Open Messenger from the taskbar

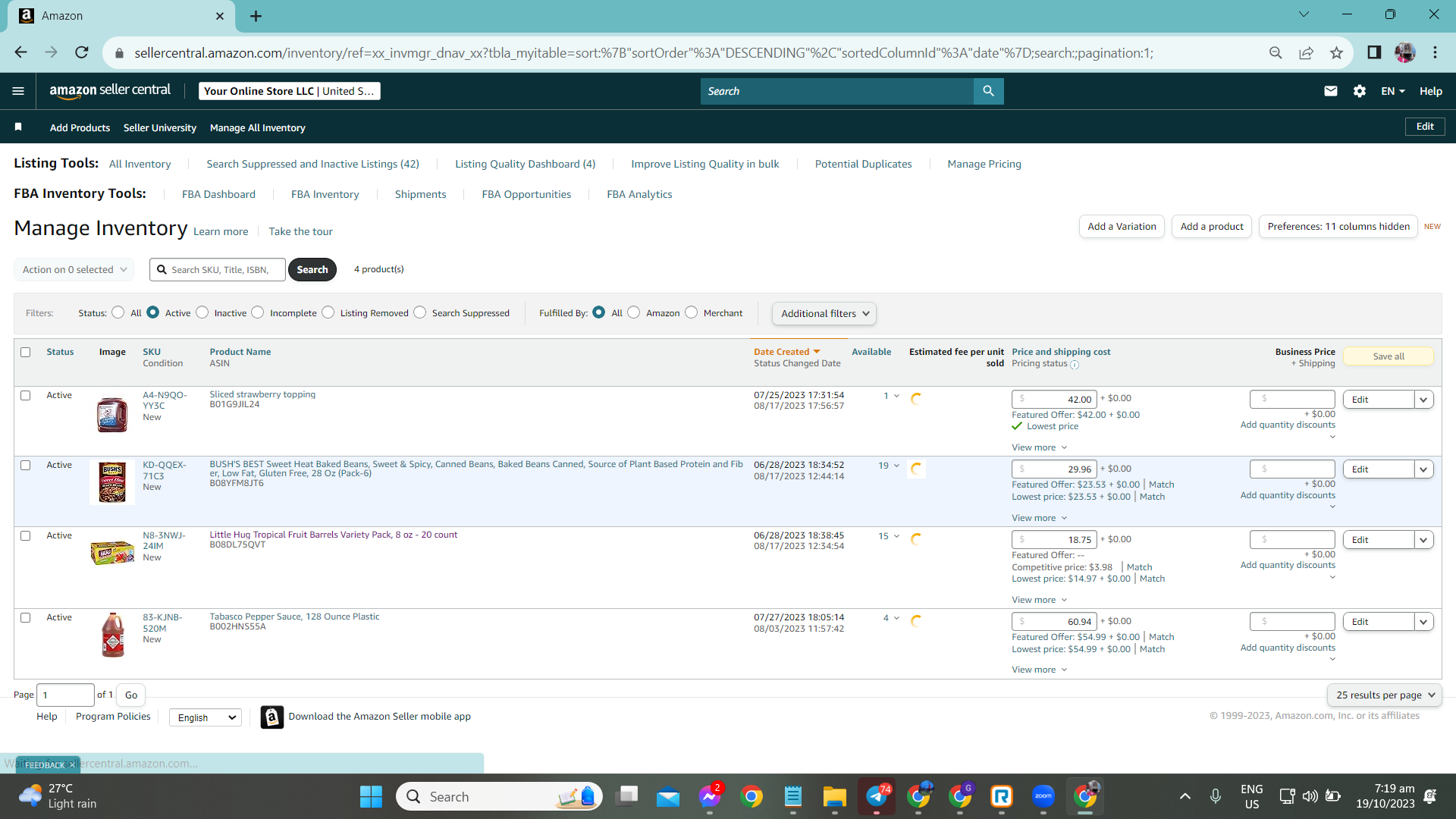tap(710, 796)
